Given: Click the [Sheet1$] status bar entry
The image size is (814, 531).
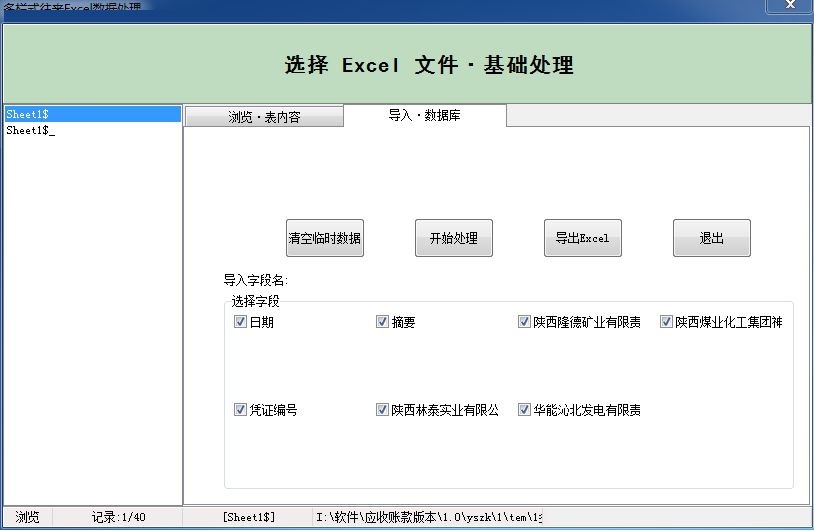Looking at the screenshot, I should 249,517.
